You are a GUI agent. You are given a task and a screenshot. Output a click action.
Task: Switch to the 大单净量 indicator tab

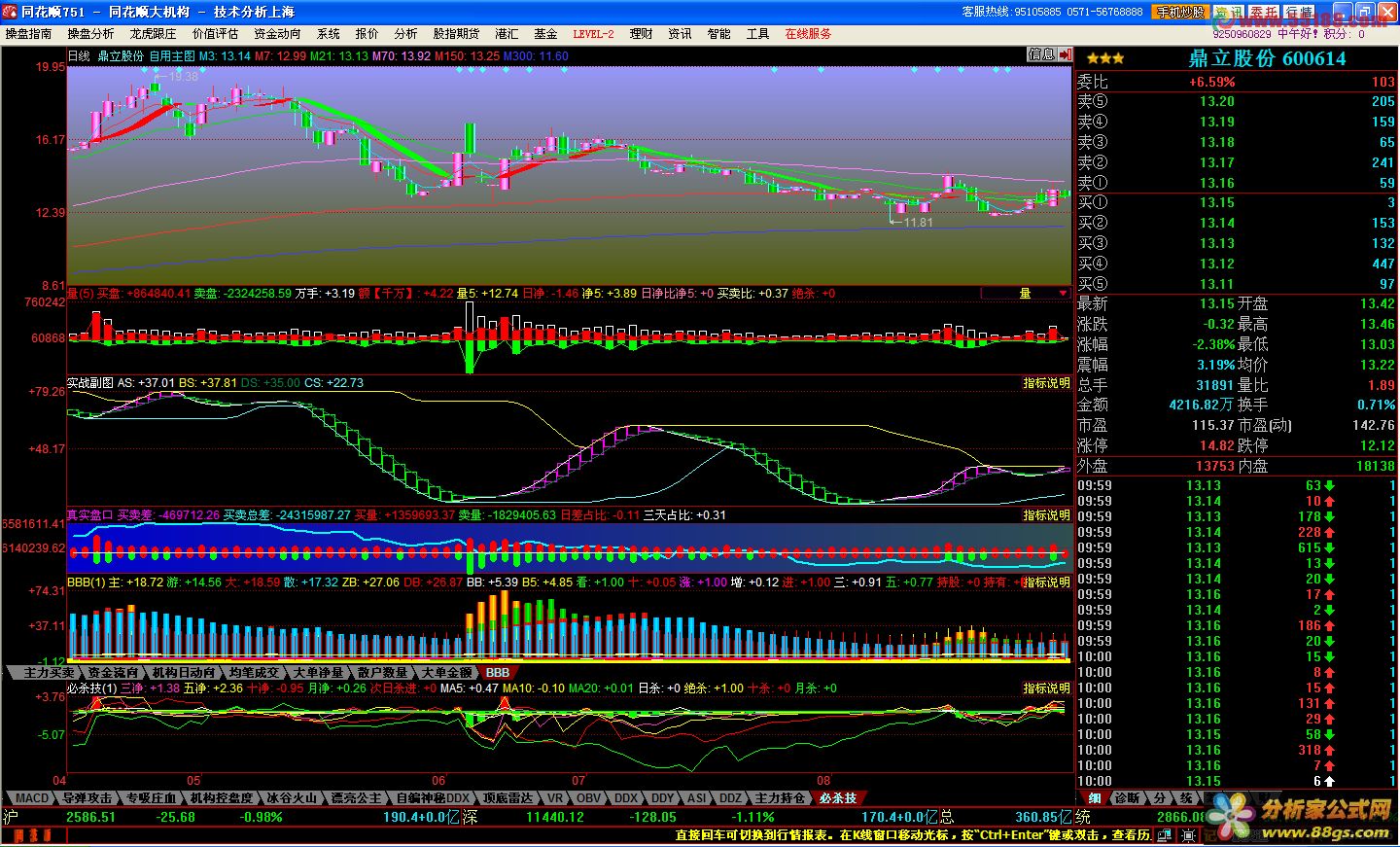pyautogui.click(x=318, y=672)
